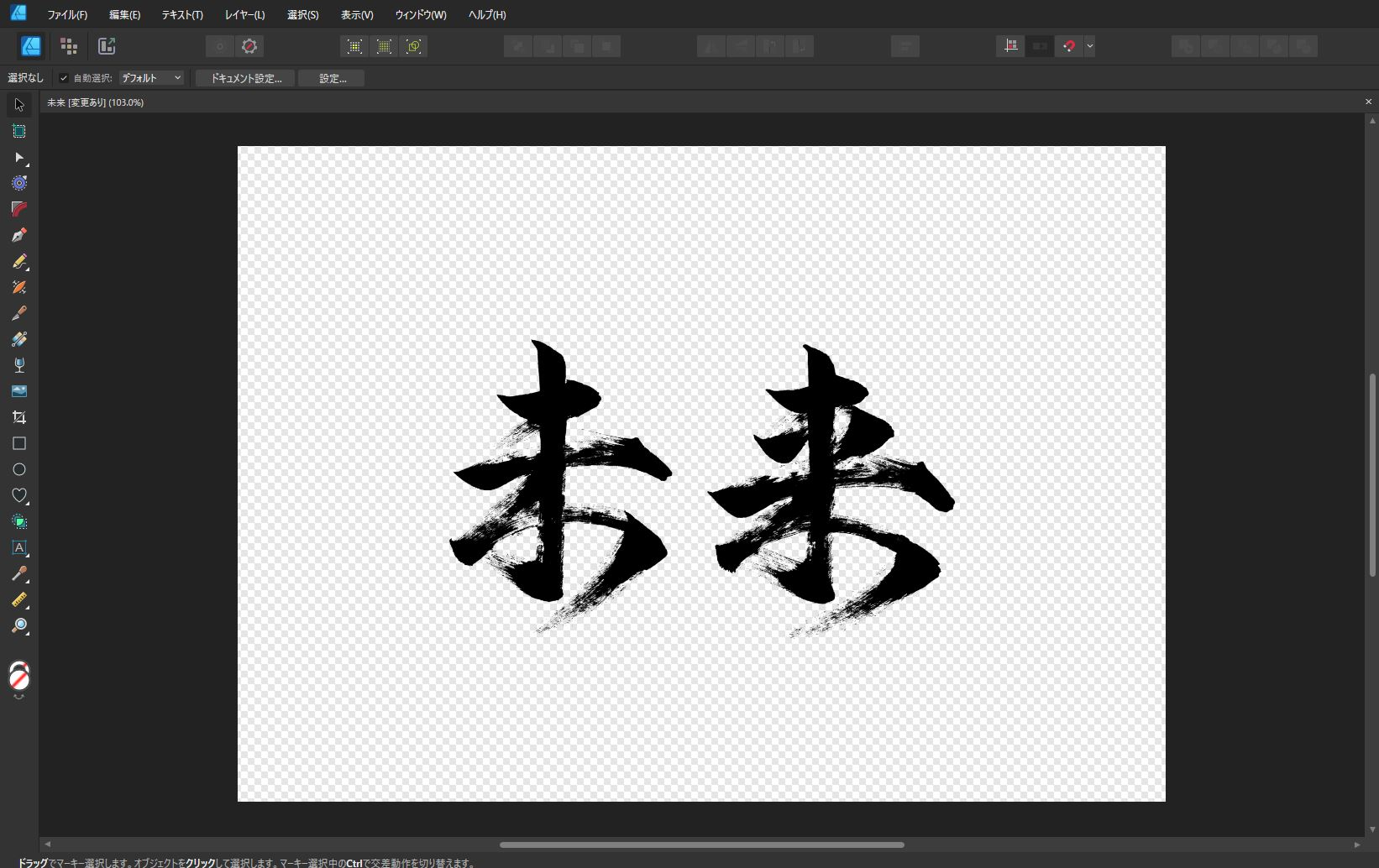The width and height of the screenshot is (1379, 868).
Task: Click the scroll up arrow
Action: pyautogui.click(x=1373, y=120)
